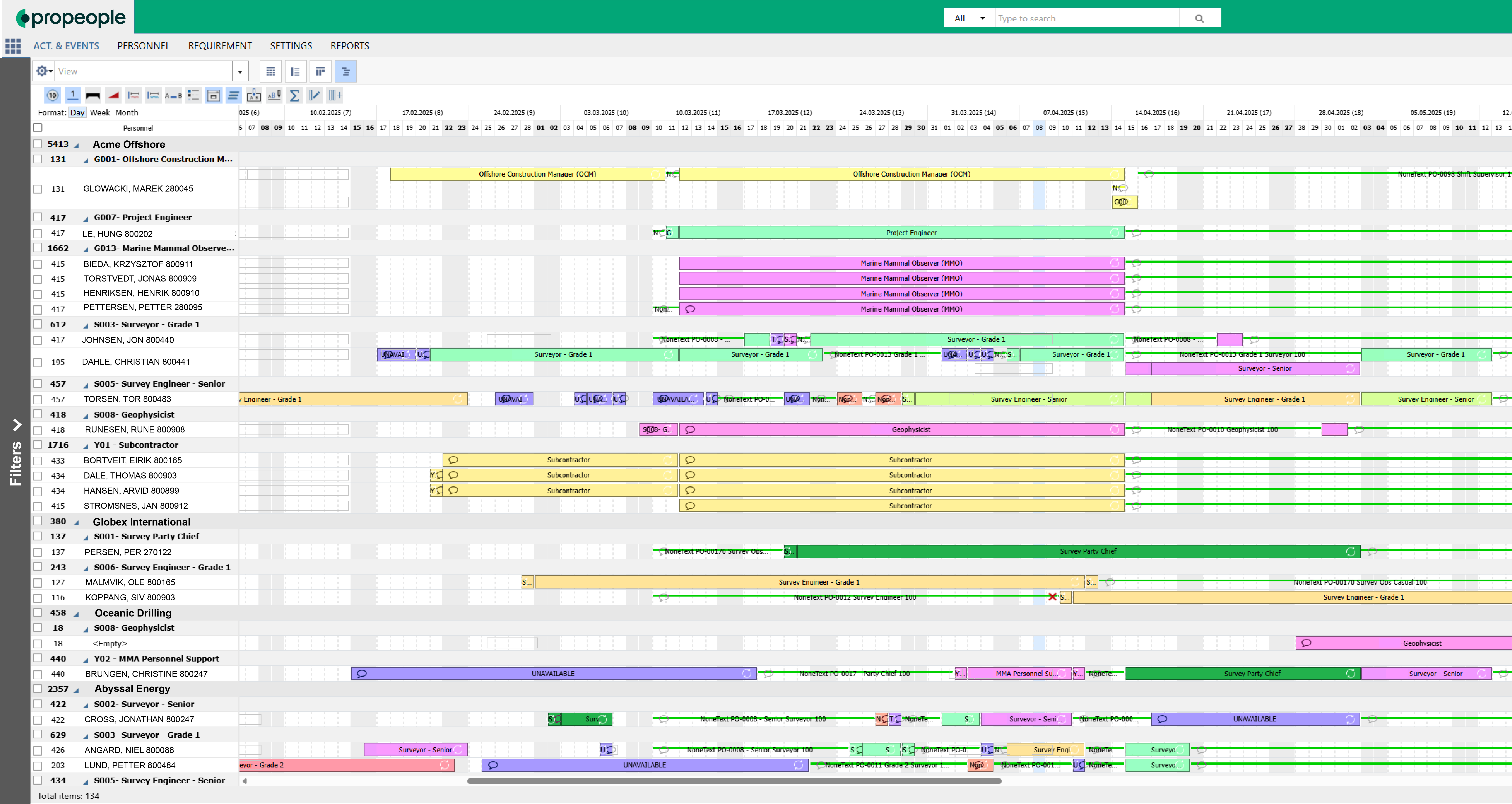Click the Day format button

(77, 113)
